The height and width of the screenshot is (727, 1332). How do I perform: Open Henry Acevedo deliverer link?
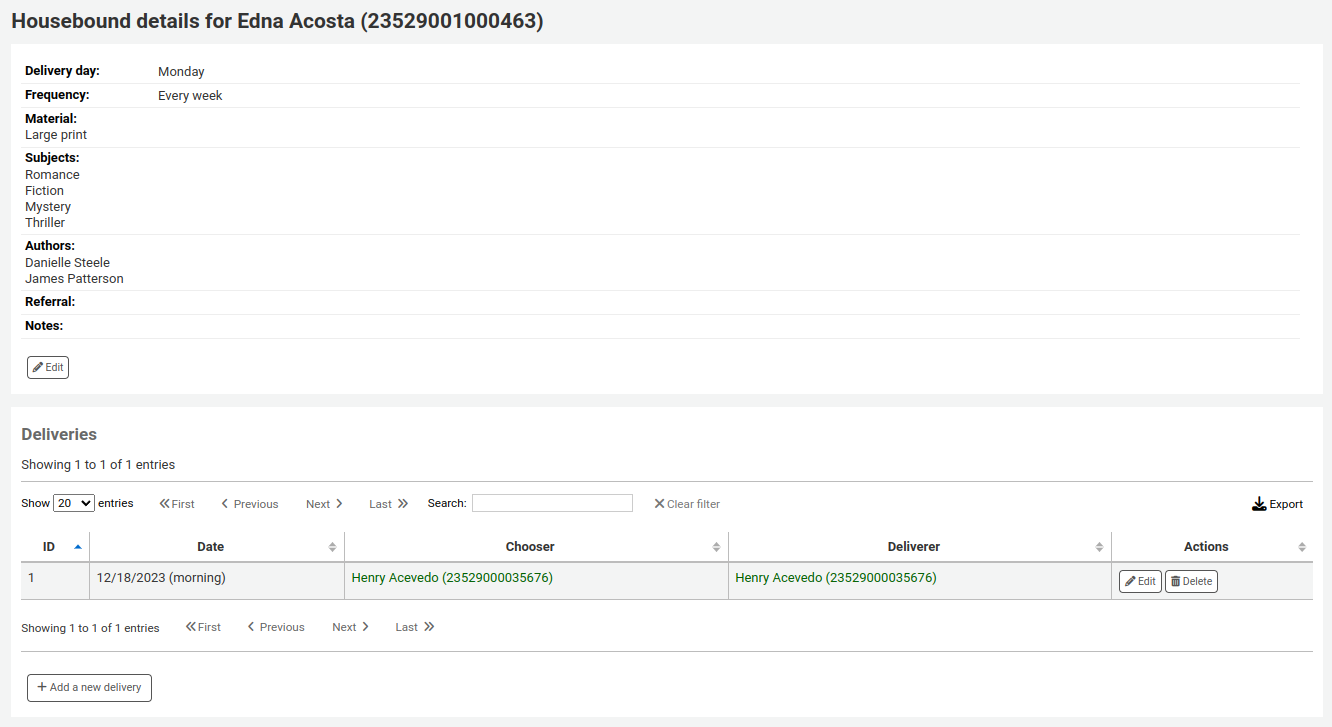tap(835, 578)
